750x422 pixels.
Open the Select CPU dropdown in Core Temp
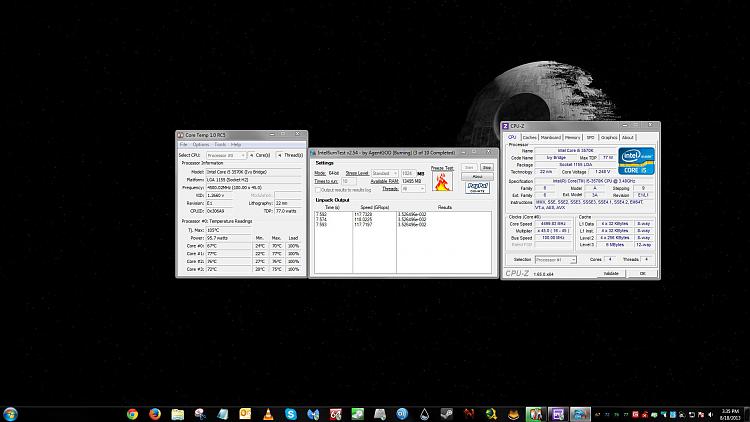(226, 155)
